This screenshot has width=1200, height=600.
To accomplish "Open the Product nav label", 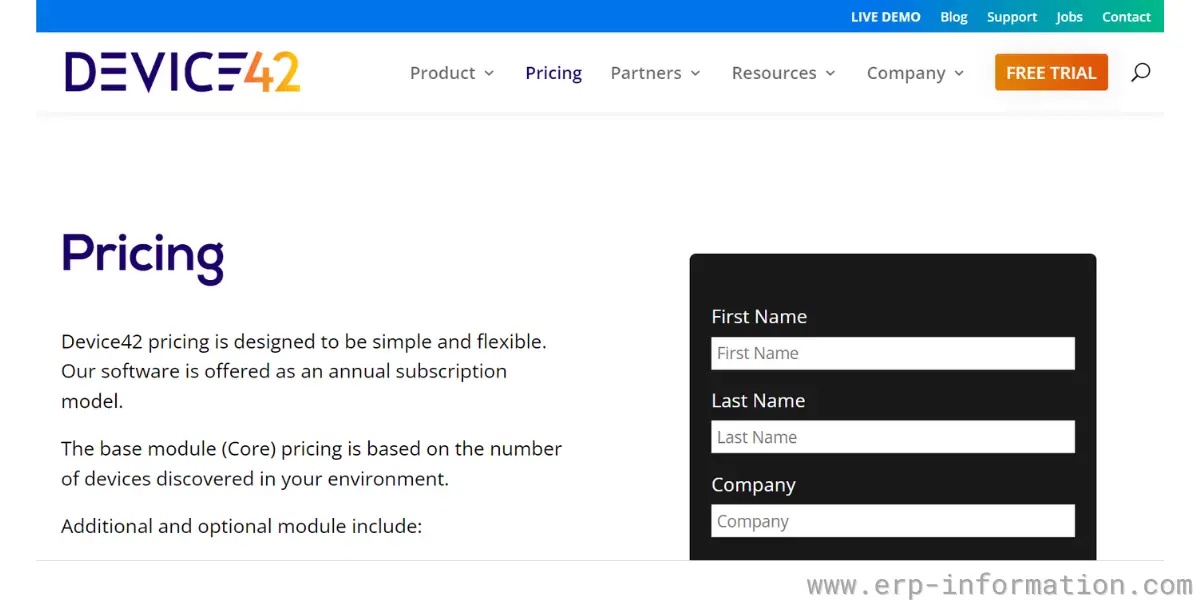I will click(443, 73).
